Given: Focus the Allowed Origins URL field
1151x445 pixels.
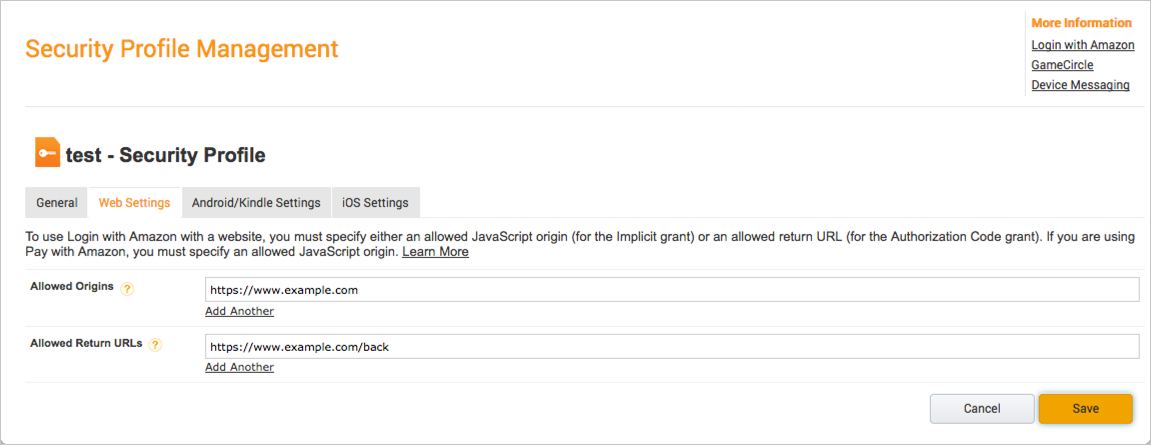Looking at the screenshot, I should [x=671, y=290].
